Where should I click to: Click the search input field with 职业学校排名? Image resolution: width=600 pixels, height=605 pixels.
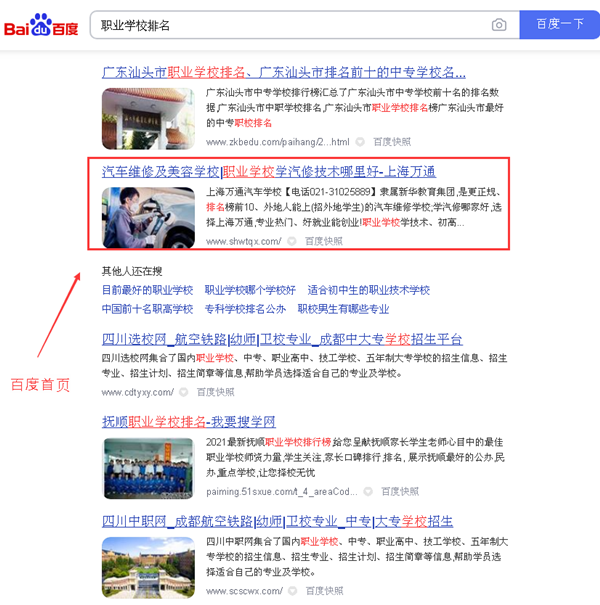[x=290, y=25]
